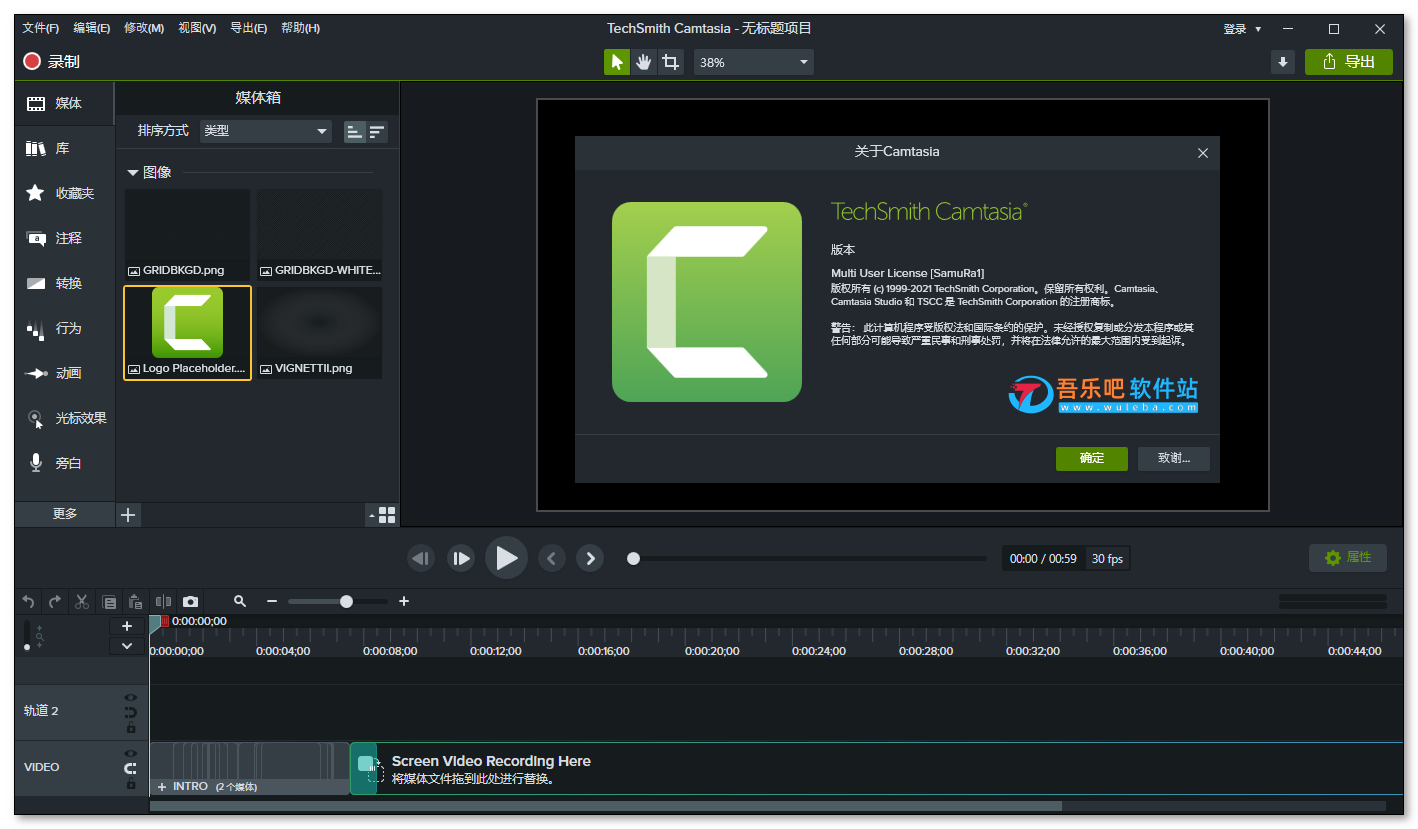Add a new track with plus button
This screenshot has height=829, width=1418.
[127, 626]
